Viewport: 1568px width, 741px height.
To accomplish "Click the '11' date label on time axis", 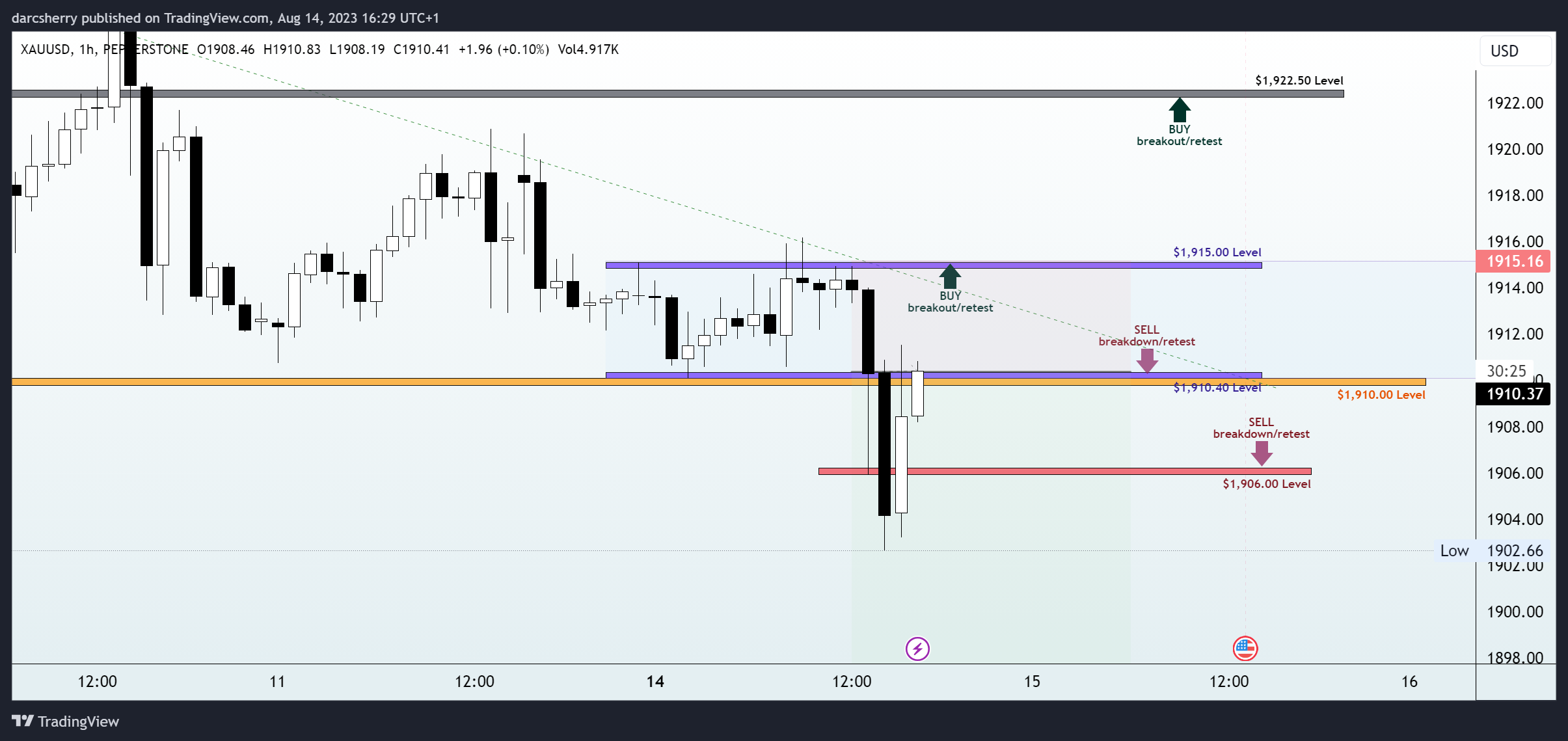I will point(278,681).
